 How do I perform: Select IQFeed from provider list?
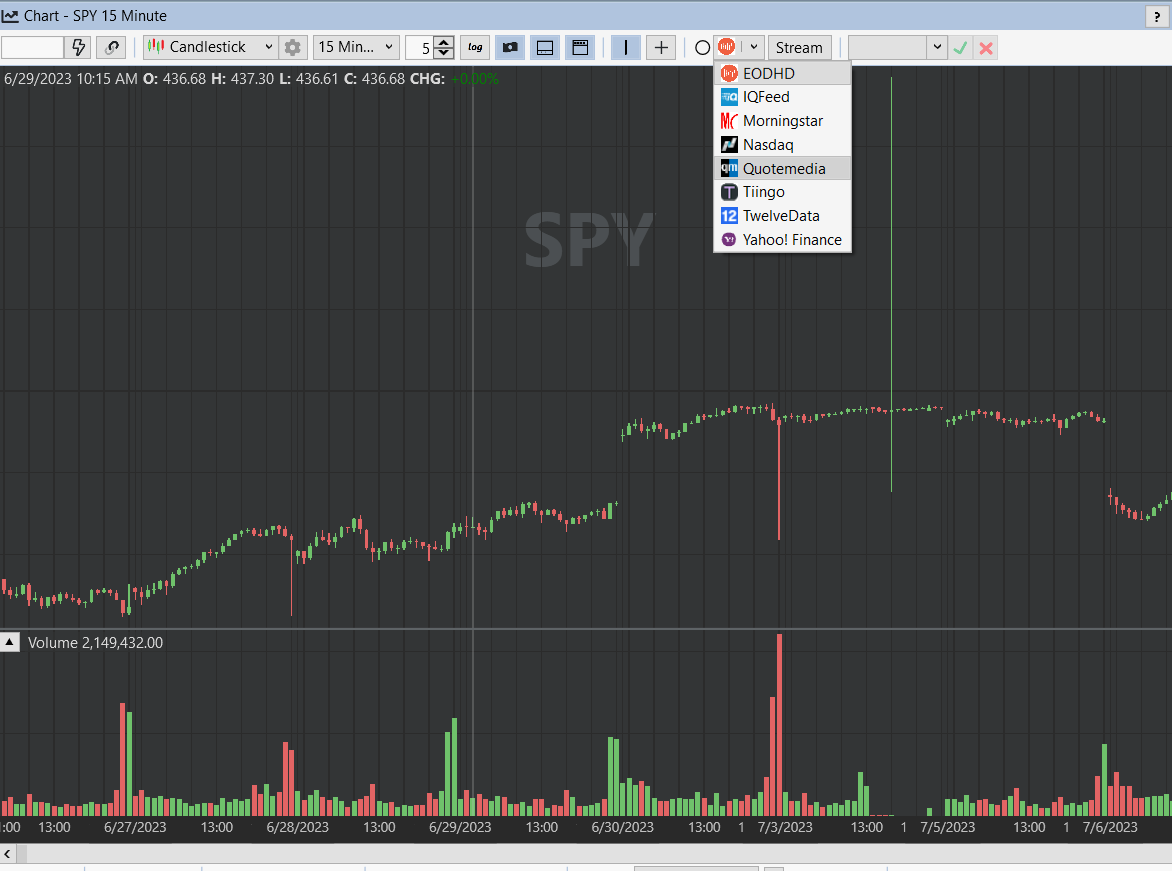point(783,97)
